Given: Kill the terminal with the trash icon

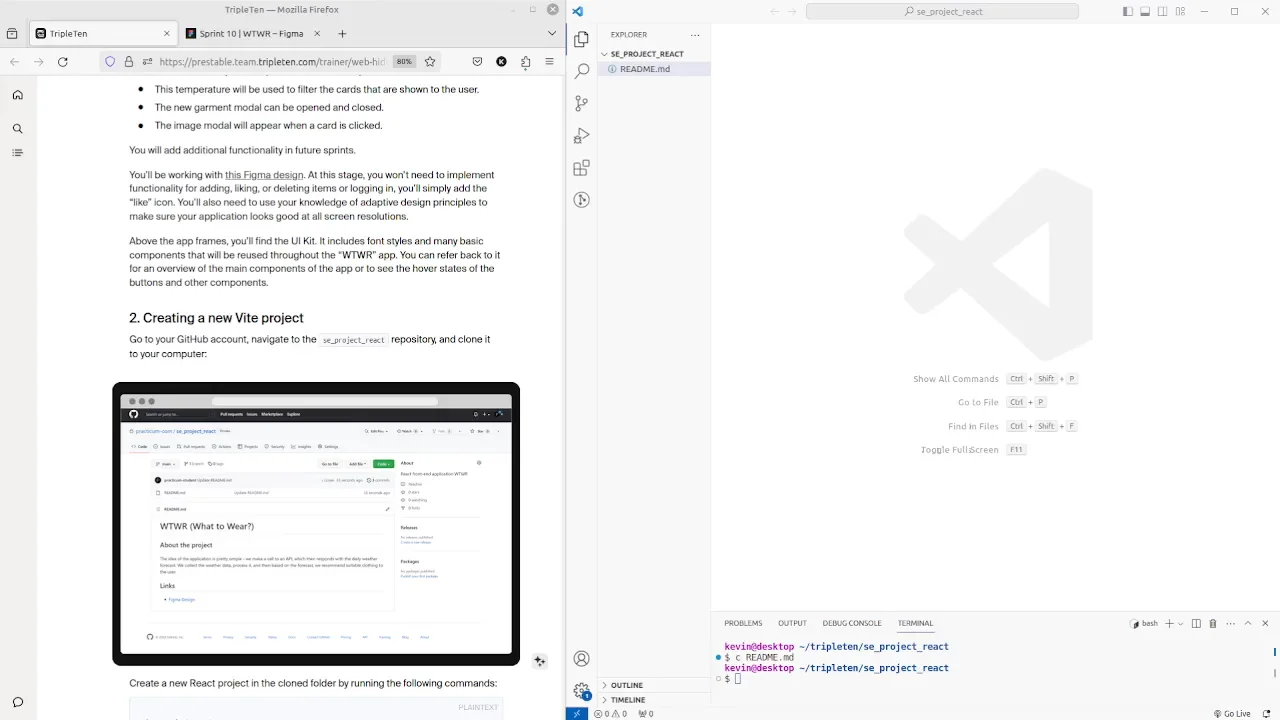Looking at the screenshot, I should (x=1213, y=623).
